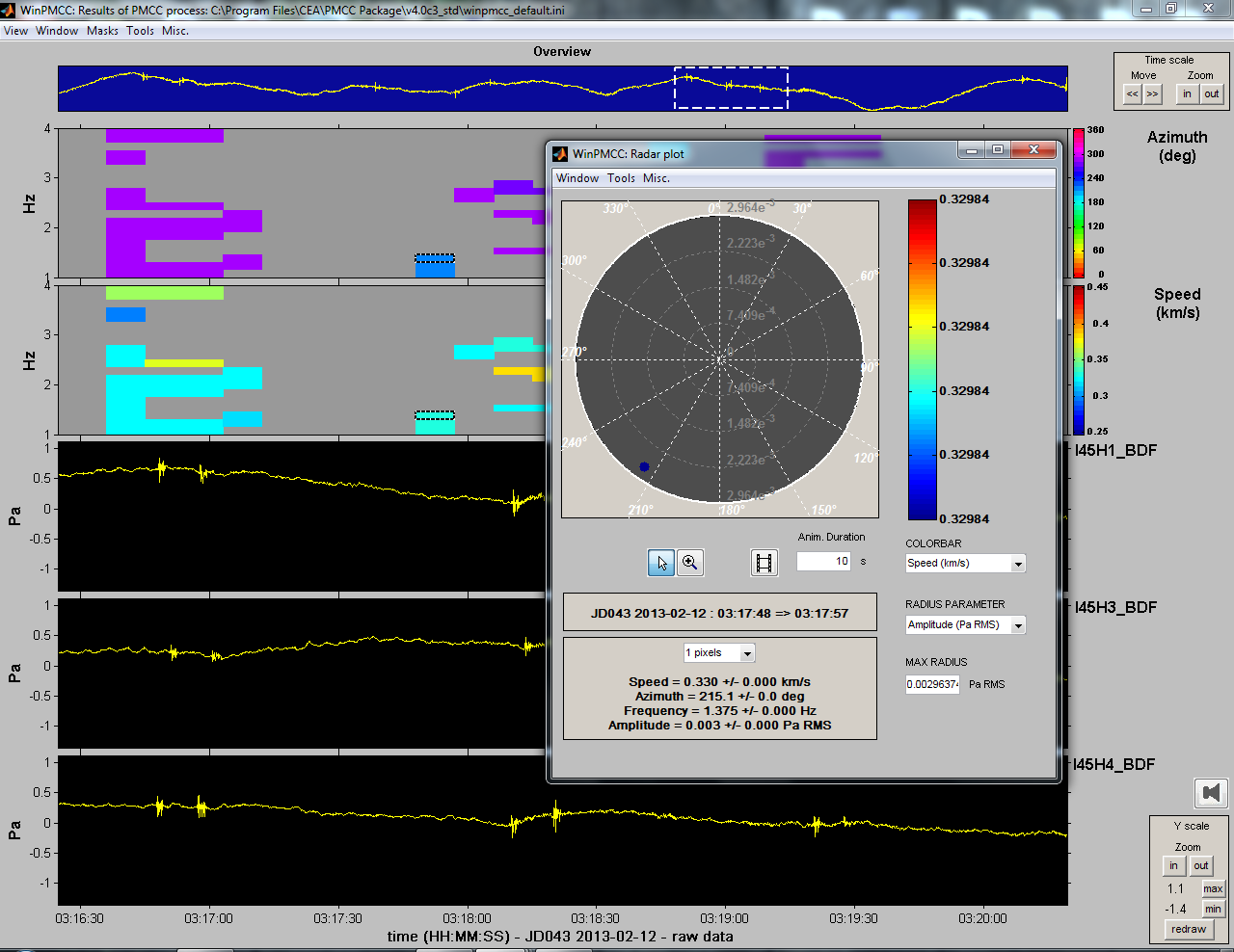Click the Y scale value 1.1

[x=1176, y=888]
